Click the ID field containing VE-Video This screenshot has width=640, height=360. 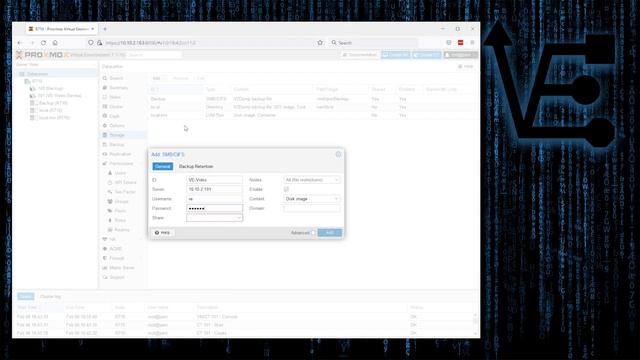214,180
